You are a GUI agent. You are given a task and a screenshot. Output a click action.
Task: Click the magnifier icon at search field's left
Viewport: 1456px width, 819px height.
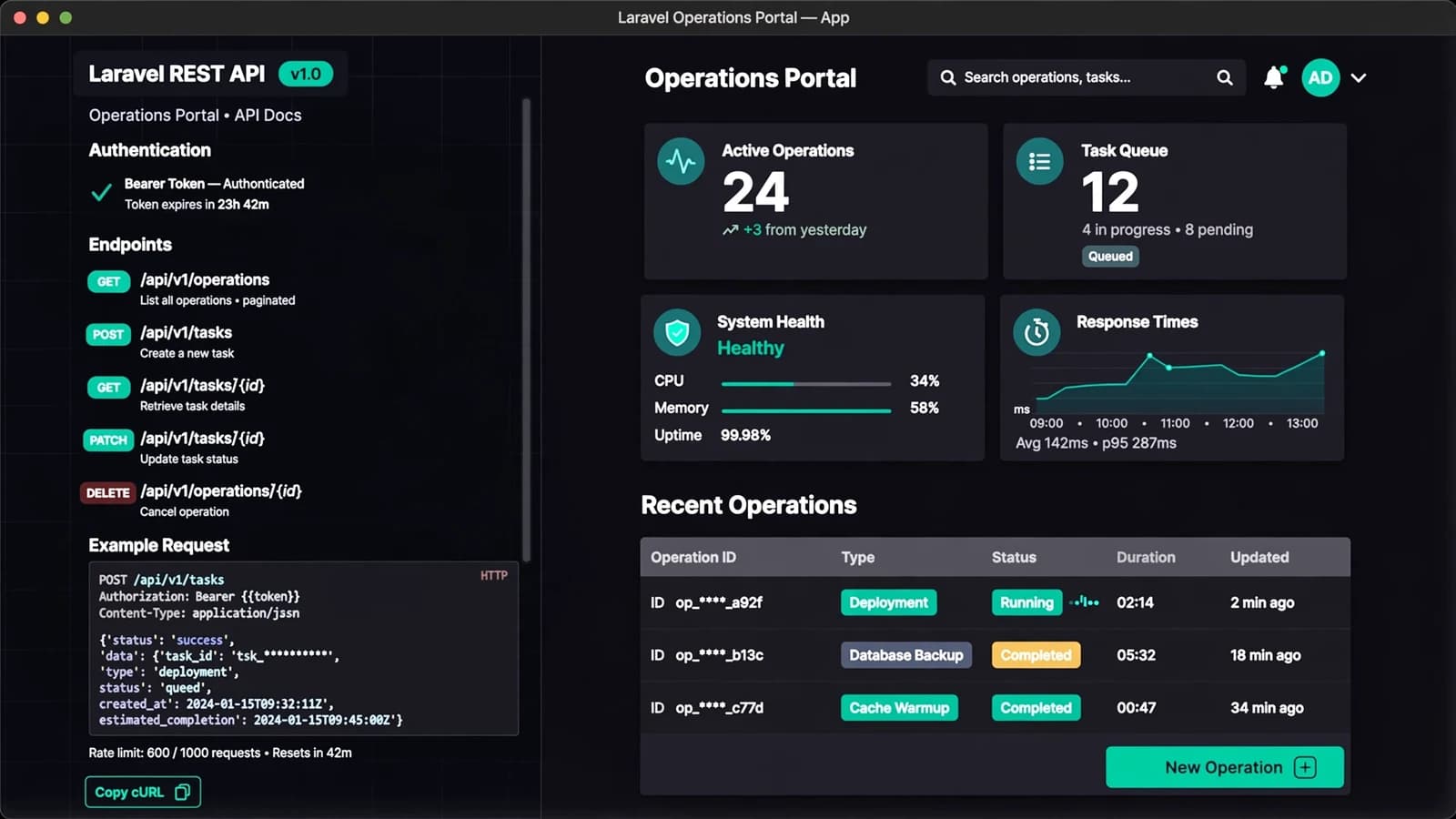coord(947,78)
